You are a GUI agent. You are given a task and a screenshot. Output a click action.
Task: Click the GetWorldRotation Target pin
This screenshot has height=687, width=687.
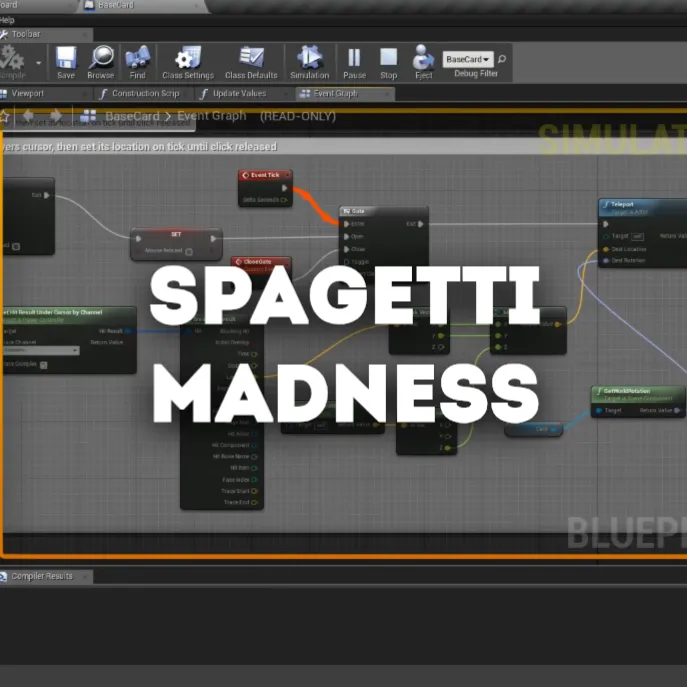[598, 411]
